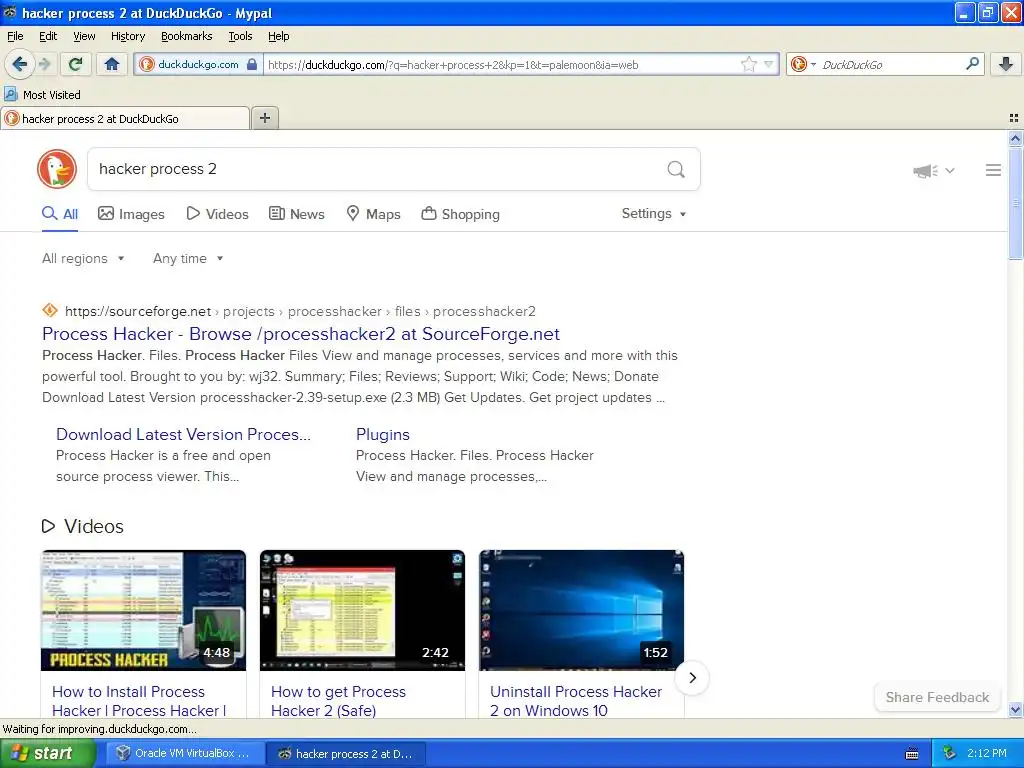The height and width of the screenshot is (768, 1024).
Task: Expand the Any time filter
Action: pos(188,259)
